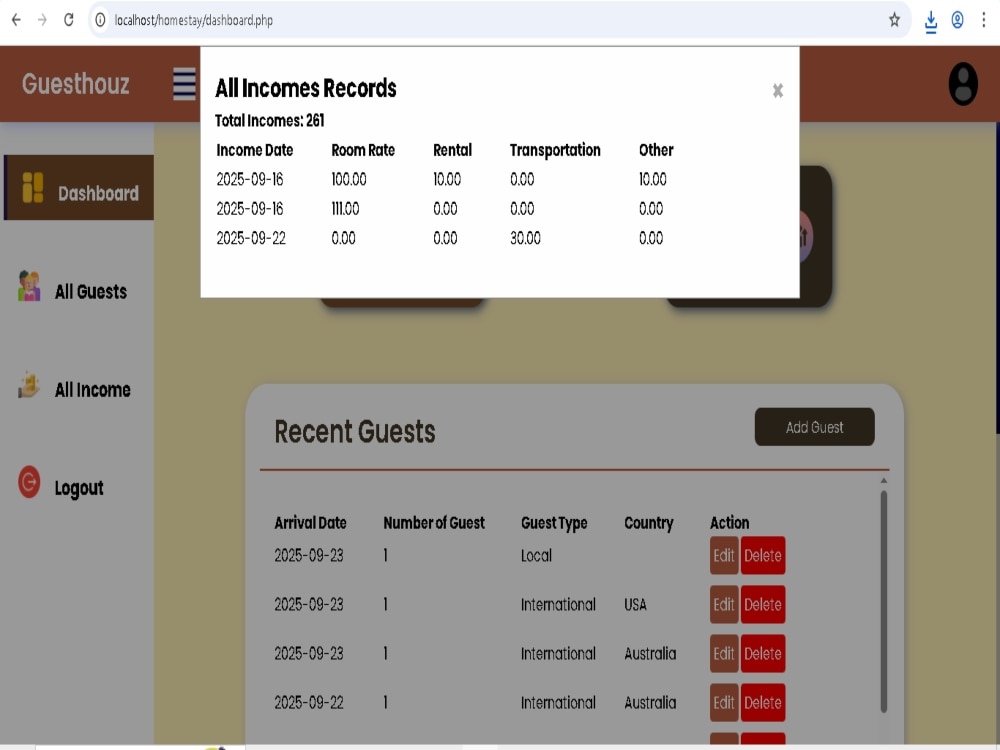Delete the USA guest row
Viewport: 1000px width, 750px height.
click(x=763, y=605)
